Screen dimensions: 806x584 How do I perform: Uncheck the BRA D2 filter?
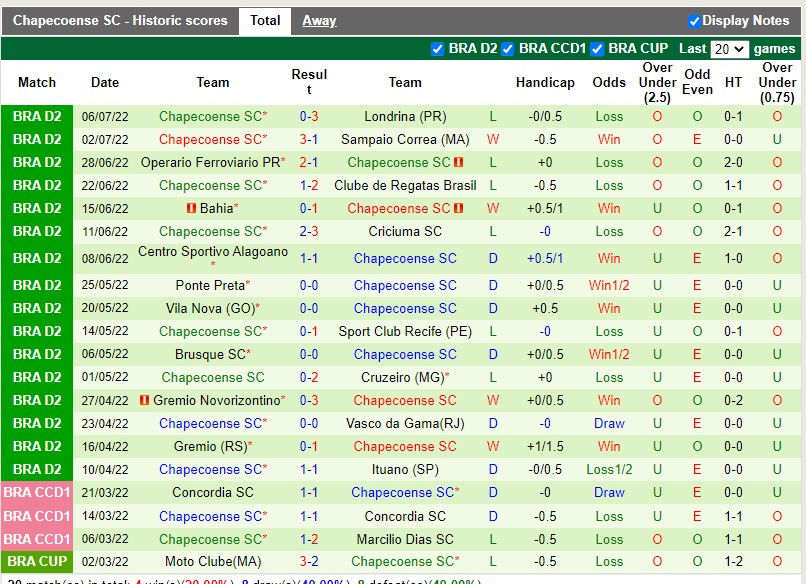click(x=437, y=48)
